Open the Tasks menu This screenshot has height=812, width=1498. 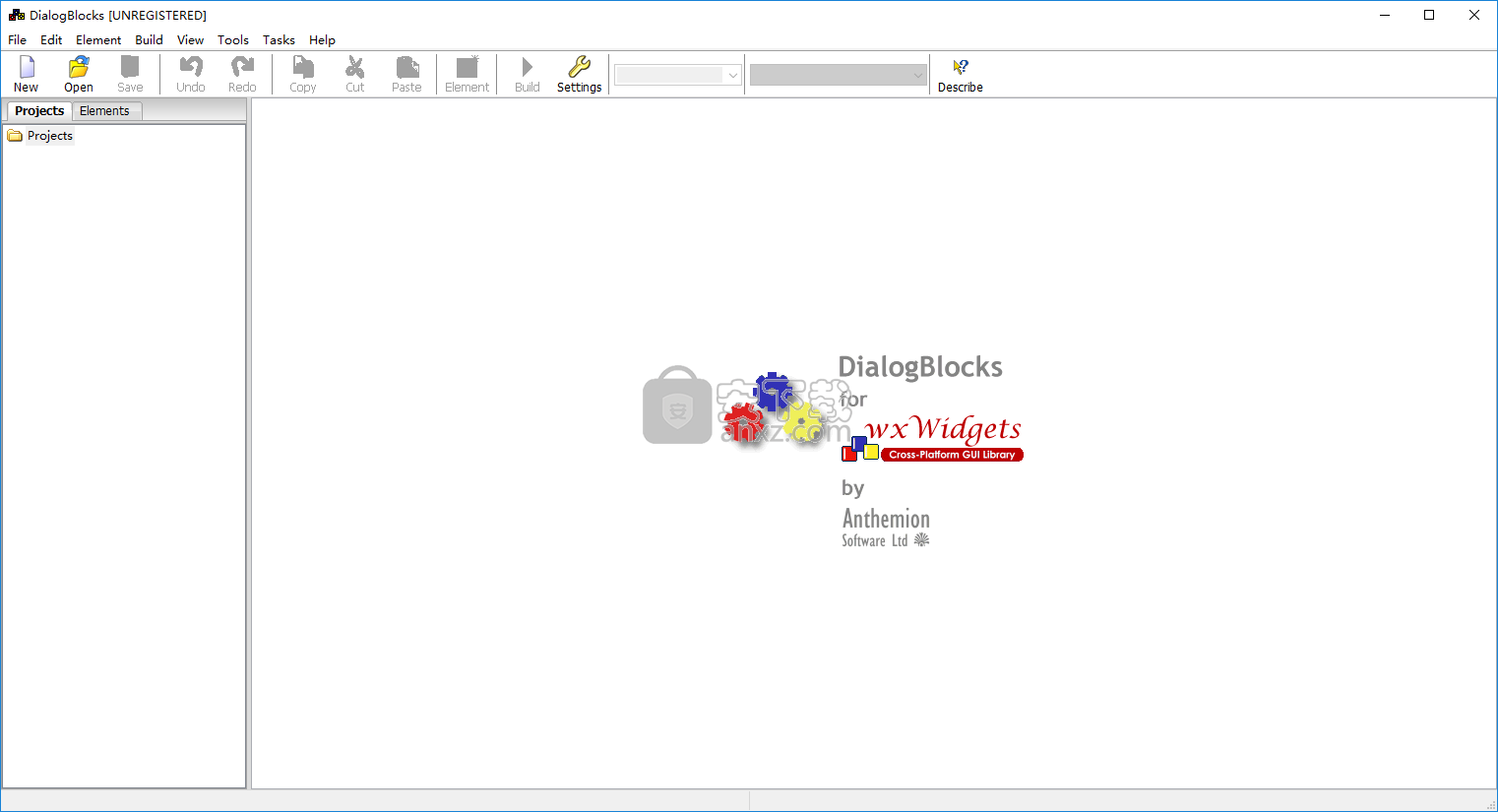pyautogui.click(x=279, y=39)
